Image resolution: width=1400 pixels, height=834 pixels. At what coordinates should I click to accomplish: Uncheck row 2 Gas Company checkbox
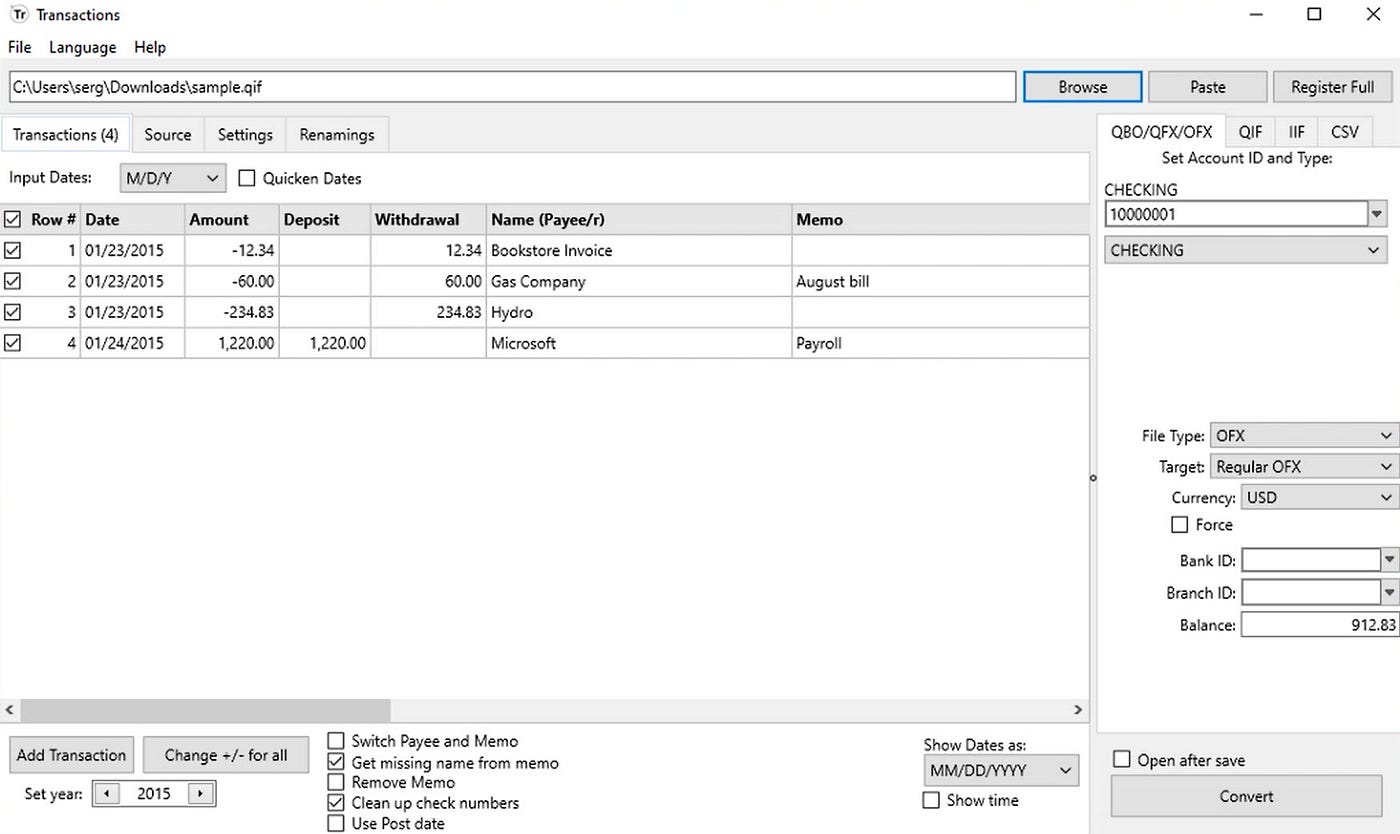[x=13, y=281]
